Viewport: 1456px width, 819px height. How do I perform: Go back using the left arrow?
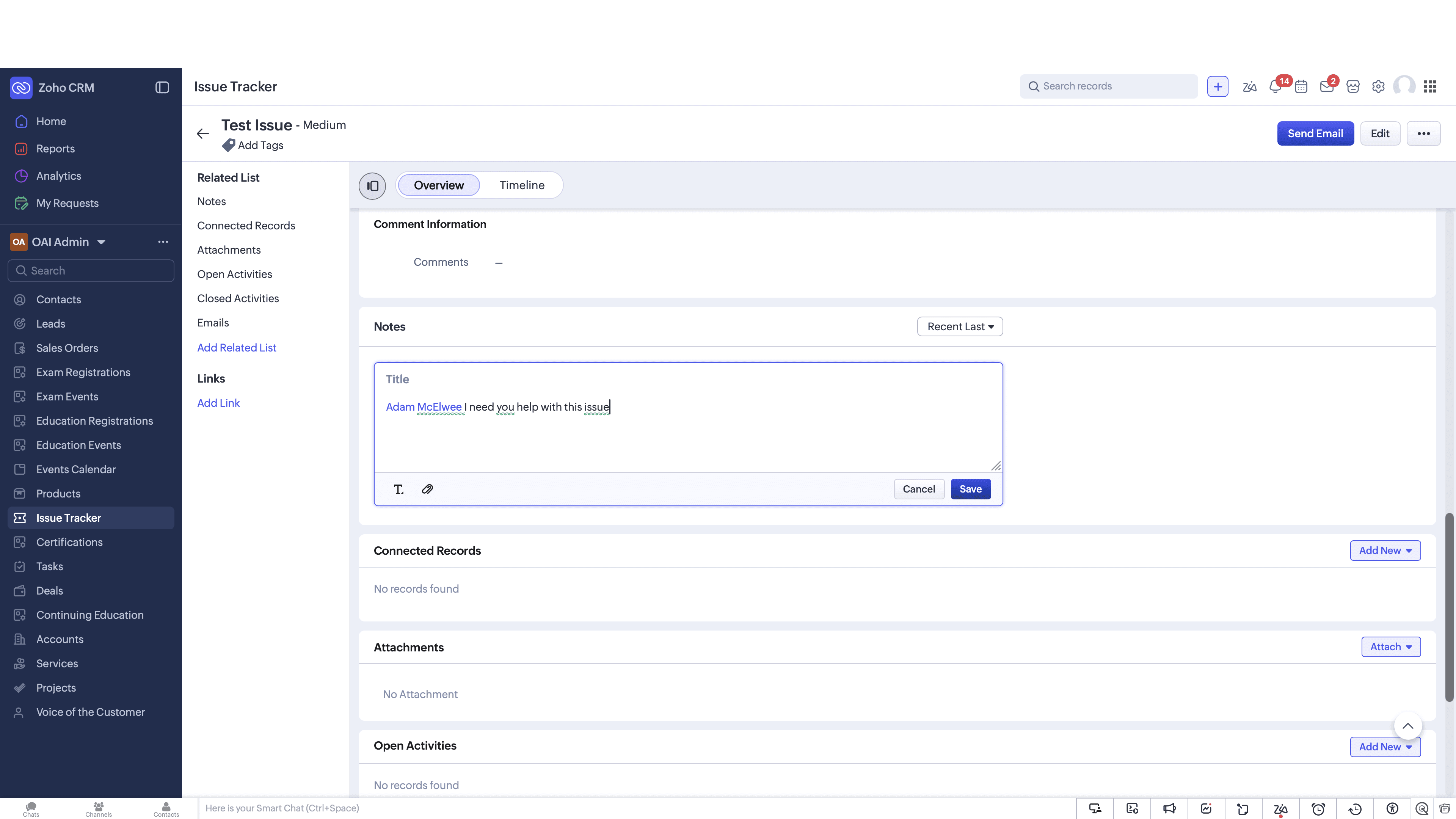coord(203,134)
